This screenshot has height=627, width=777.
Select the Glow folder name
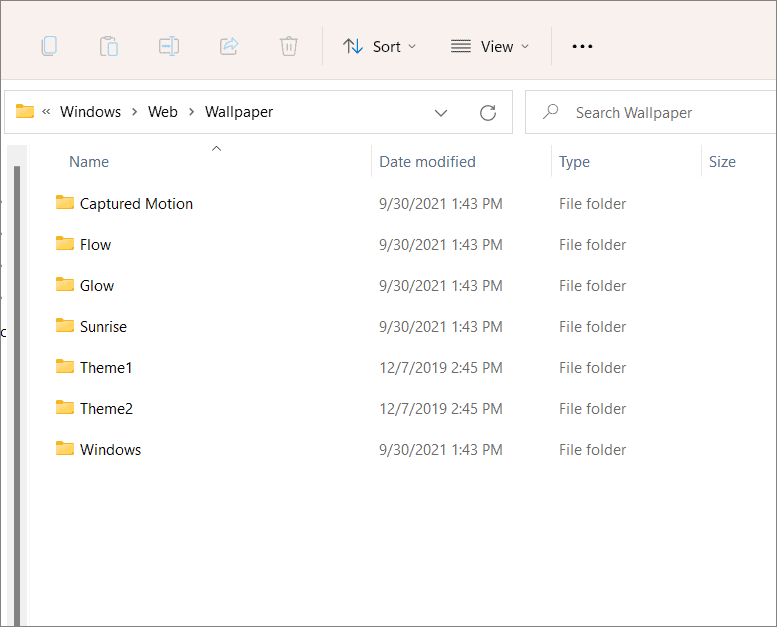[97, 286]
